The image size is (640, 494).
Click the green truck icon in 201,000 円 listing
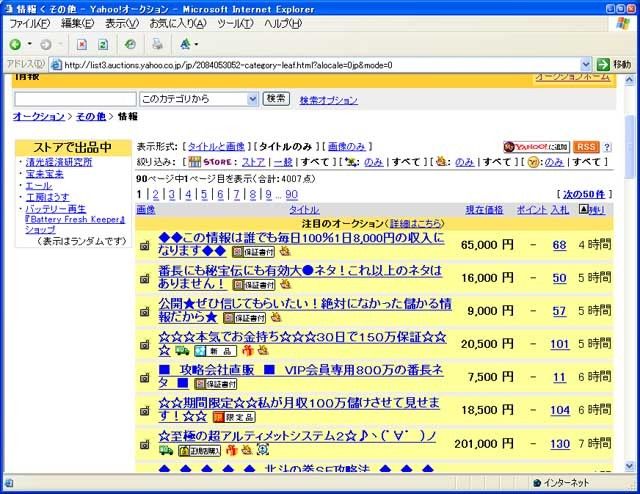click(x=166, y=450)
